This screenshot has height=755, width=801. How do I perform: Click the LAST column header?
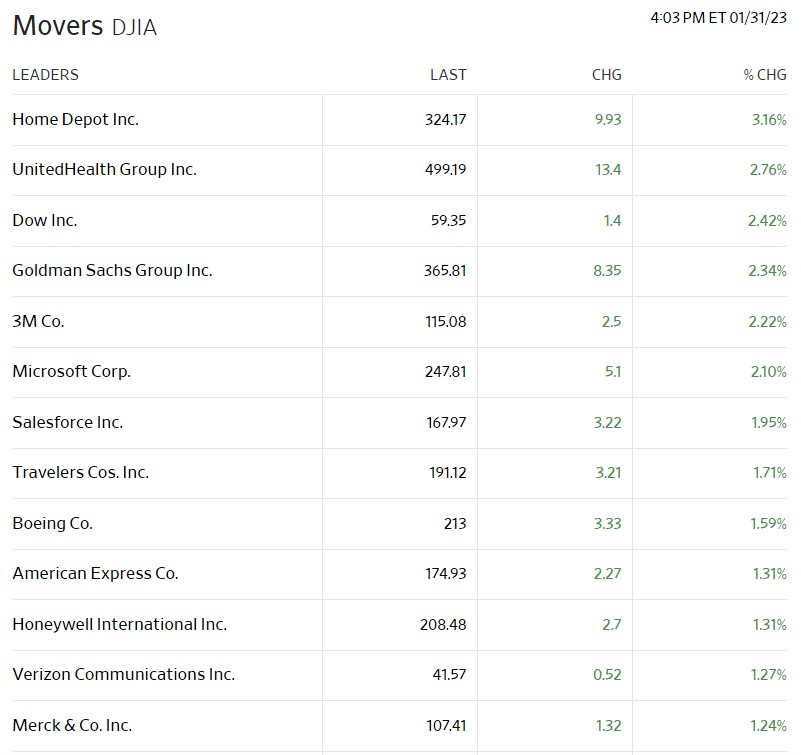coord(448,75)
